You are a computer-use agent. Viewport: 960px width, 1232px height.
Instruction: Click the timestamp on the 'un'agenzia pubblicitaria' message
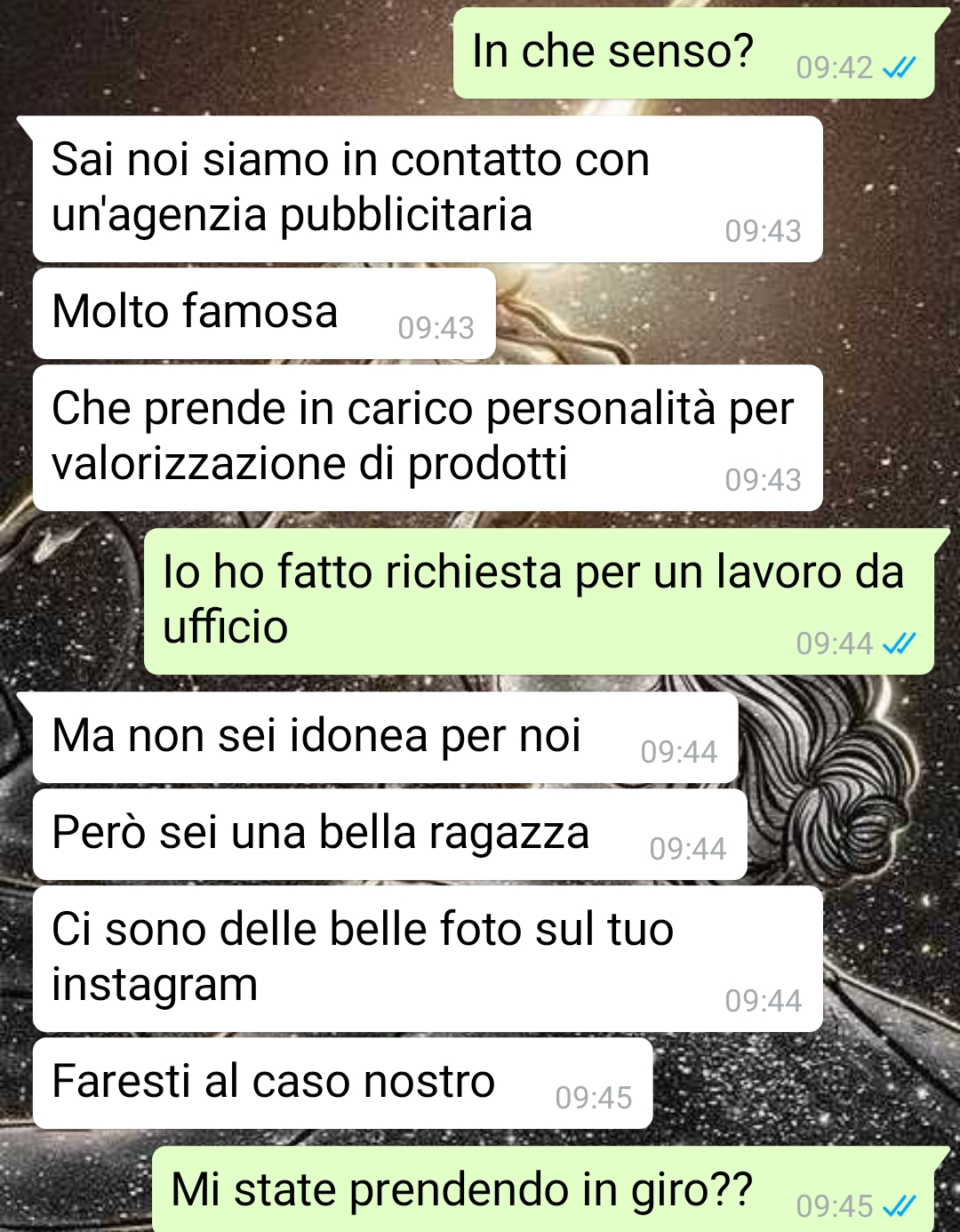click(x=763, y=231)
